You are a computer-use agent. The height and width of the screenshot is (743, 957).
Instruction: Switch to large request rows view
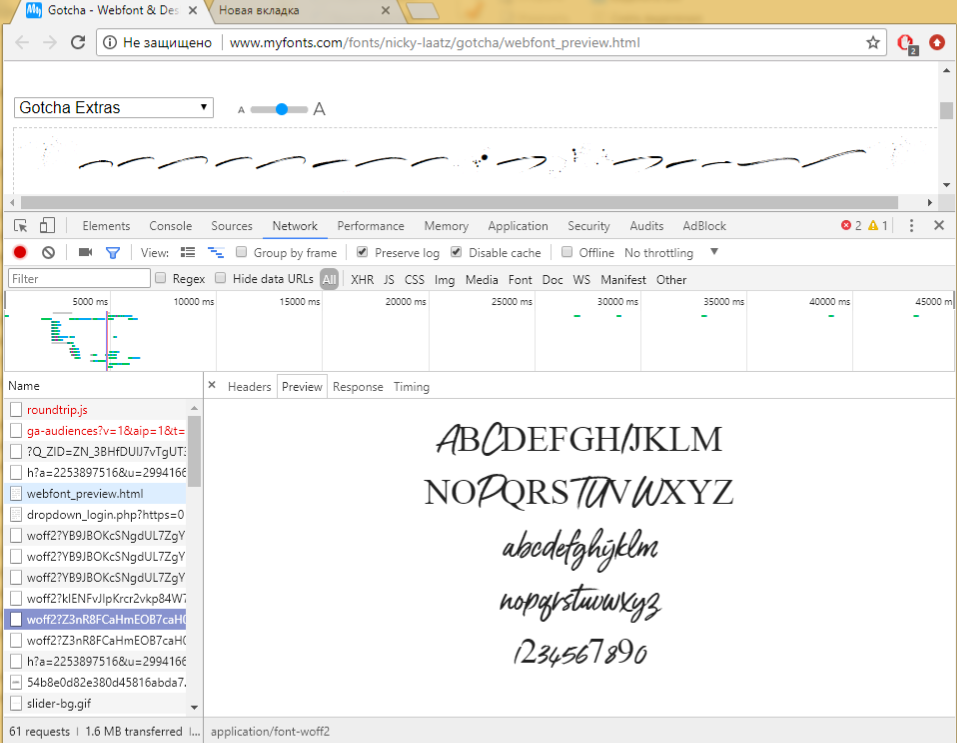coord(188,252)
